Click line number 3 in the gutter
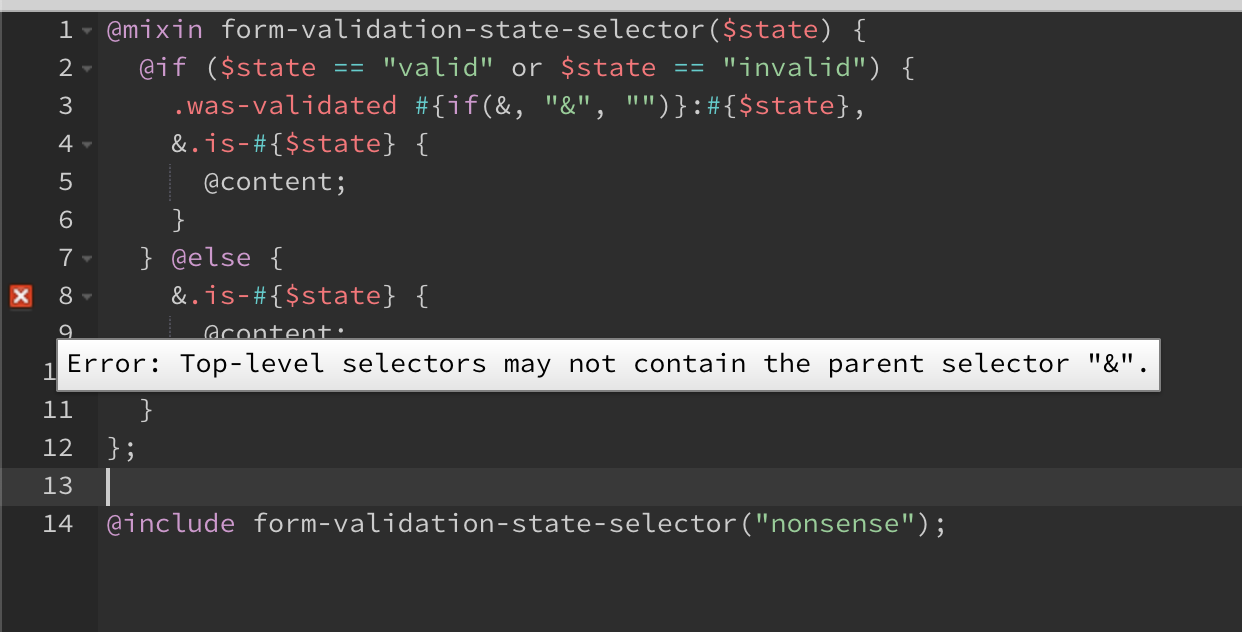This screenshot has width=1242, height=632. pos(66,105)
